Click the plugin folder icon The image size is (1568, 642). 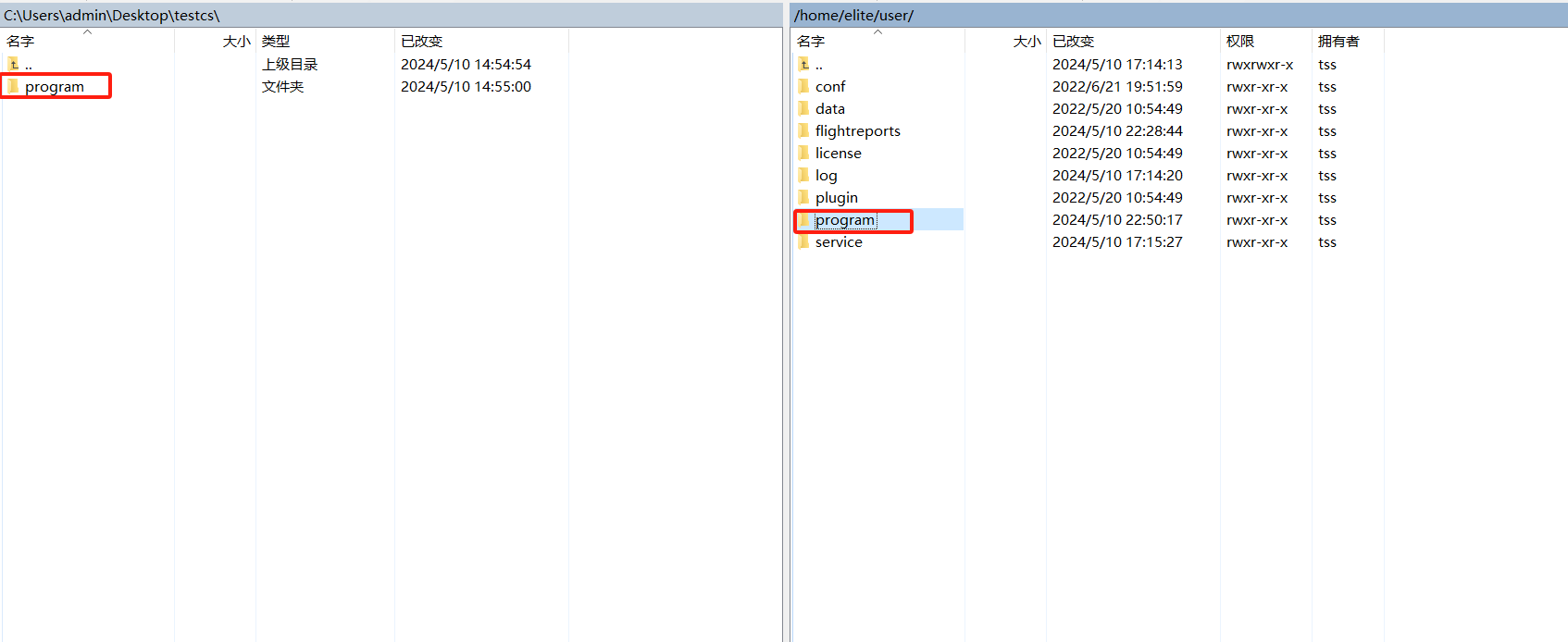[803, 197]
